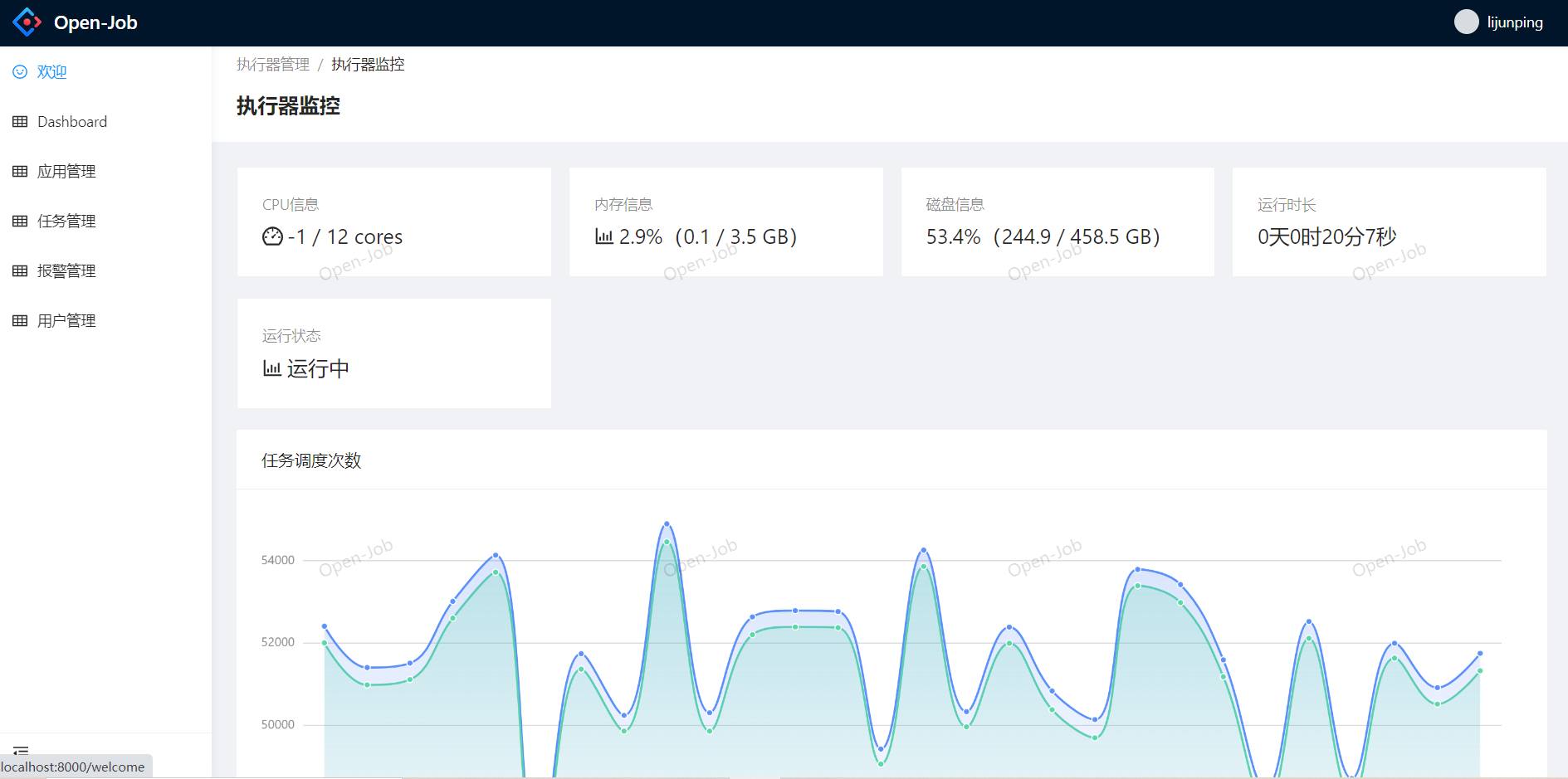Click the CPU dashboard gauge icon
The height and width of the screenshot is (779, 1568).
pyautogui.click(x=272, y=236)
